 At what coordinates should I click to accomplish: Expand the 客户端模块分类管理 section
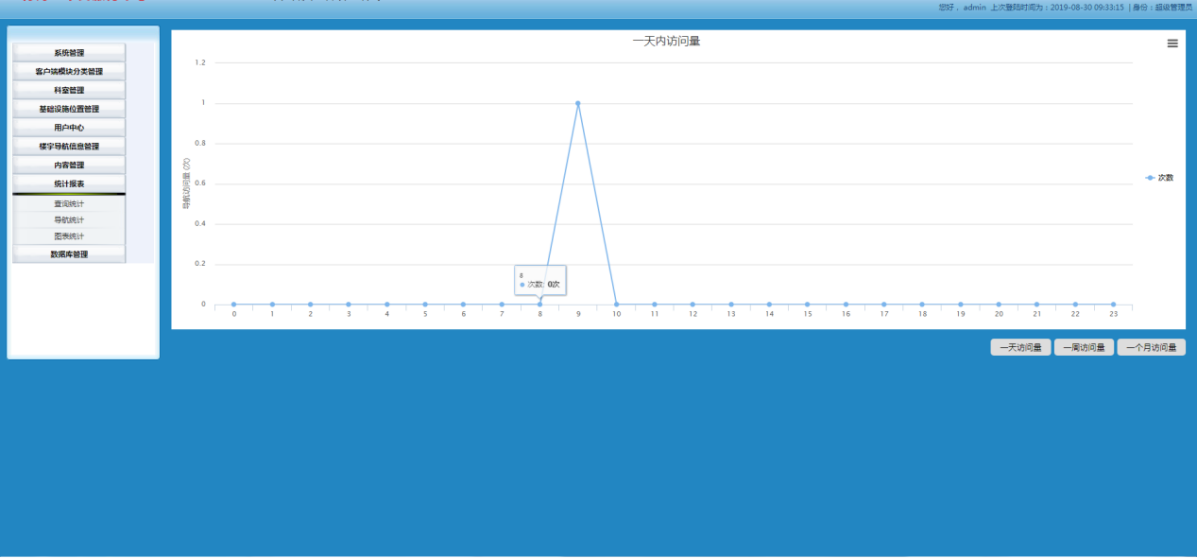point(69,71)
